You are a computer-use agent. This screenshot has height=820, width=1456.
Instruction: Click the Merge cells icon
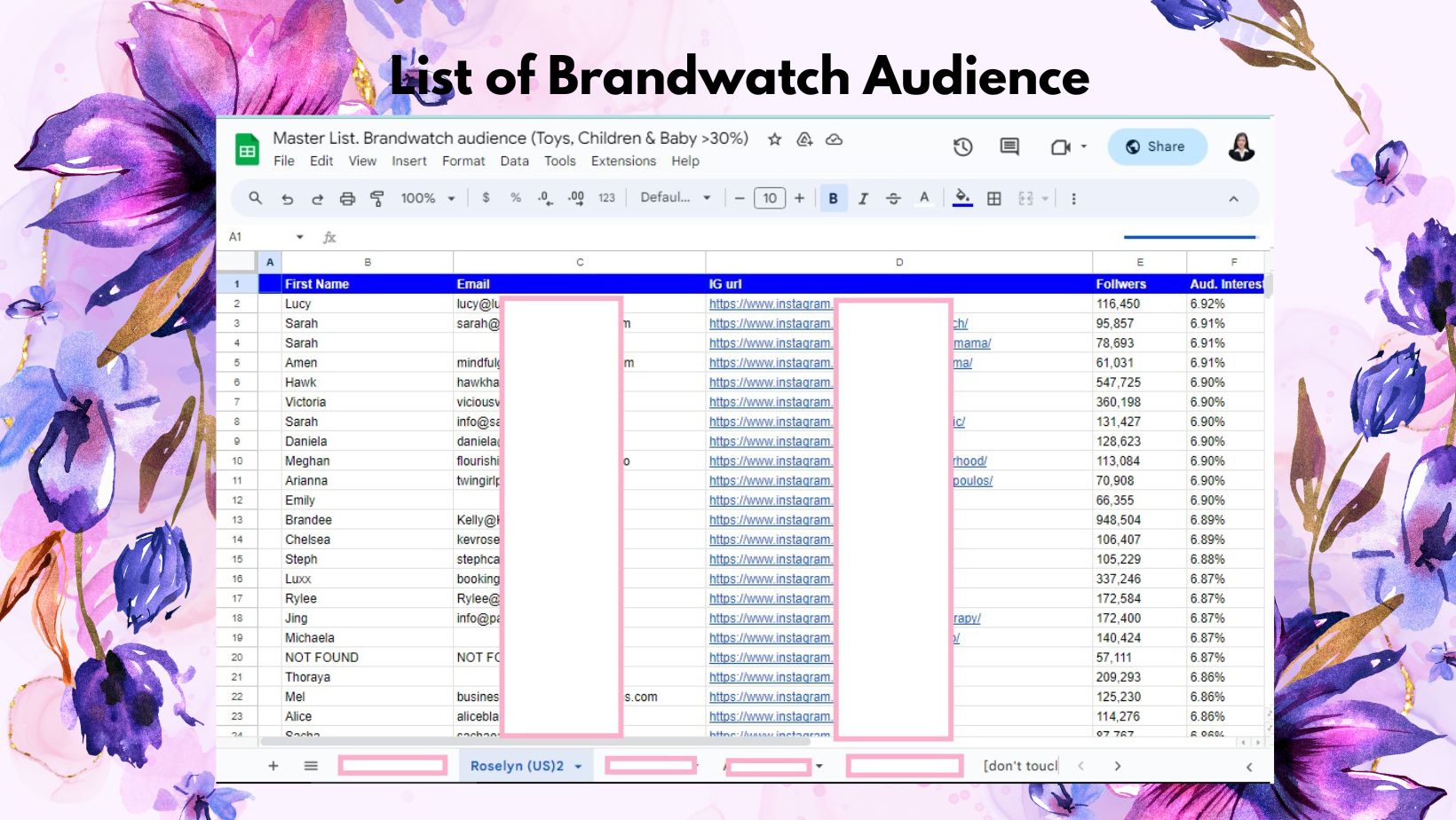pyautogui.click(x=1026, y=199)
